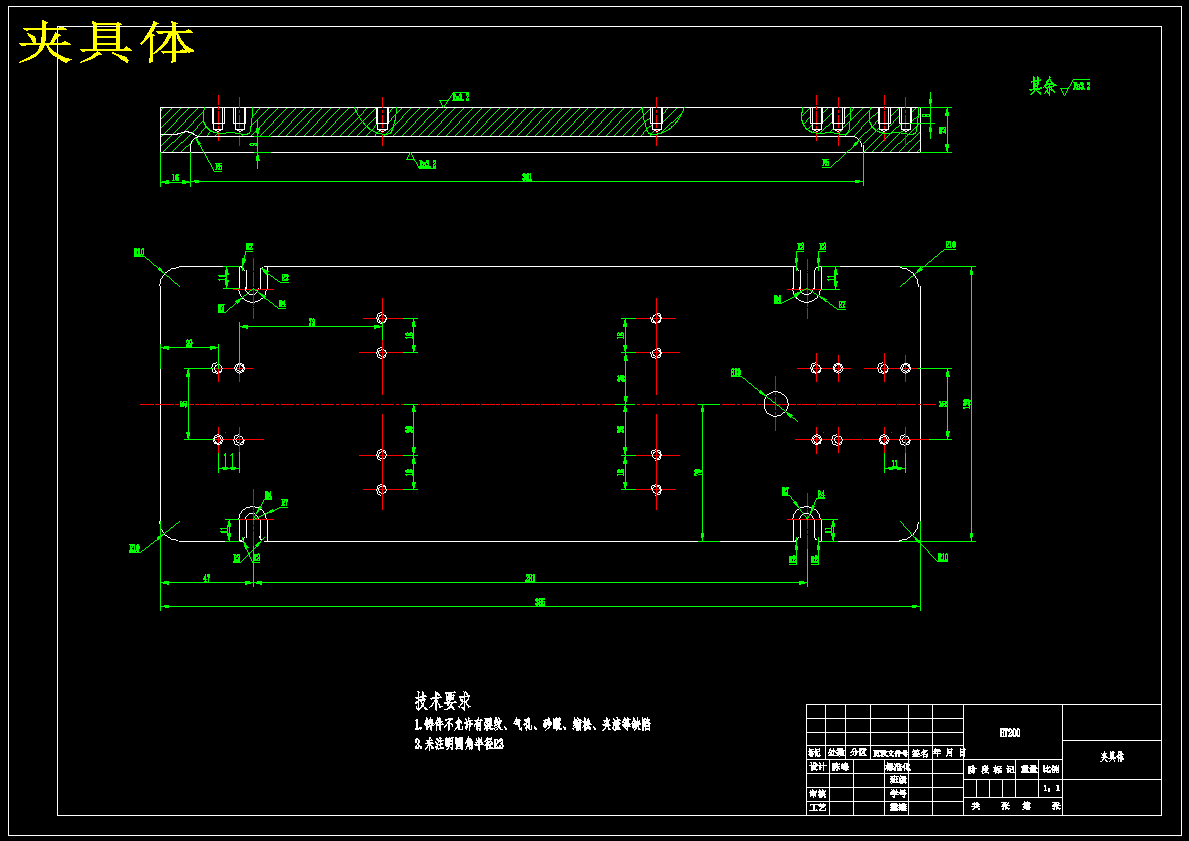Select the 1:1 scale value cell
The image size is (1189, 841).
1052,789
